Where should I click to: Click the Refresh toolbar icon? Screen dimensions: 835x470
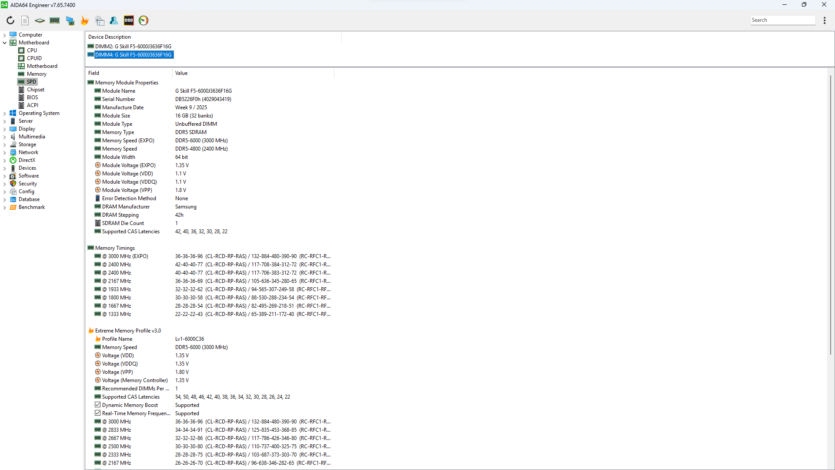(10, 20)
